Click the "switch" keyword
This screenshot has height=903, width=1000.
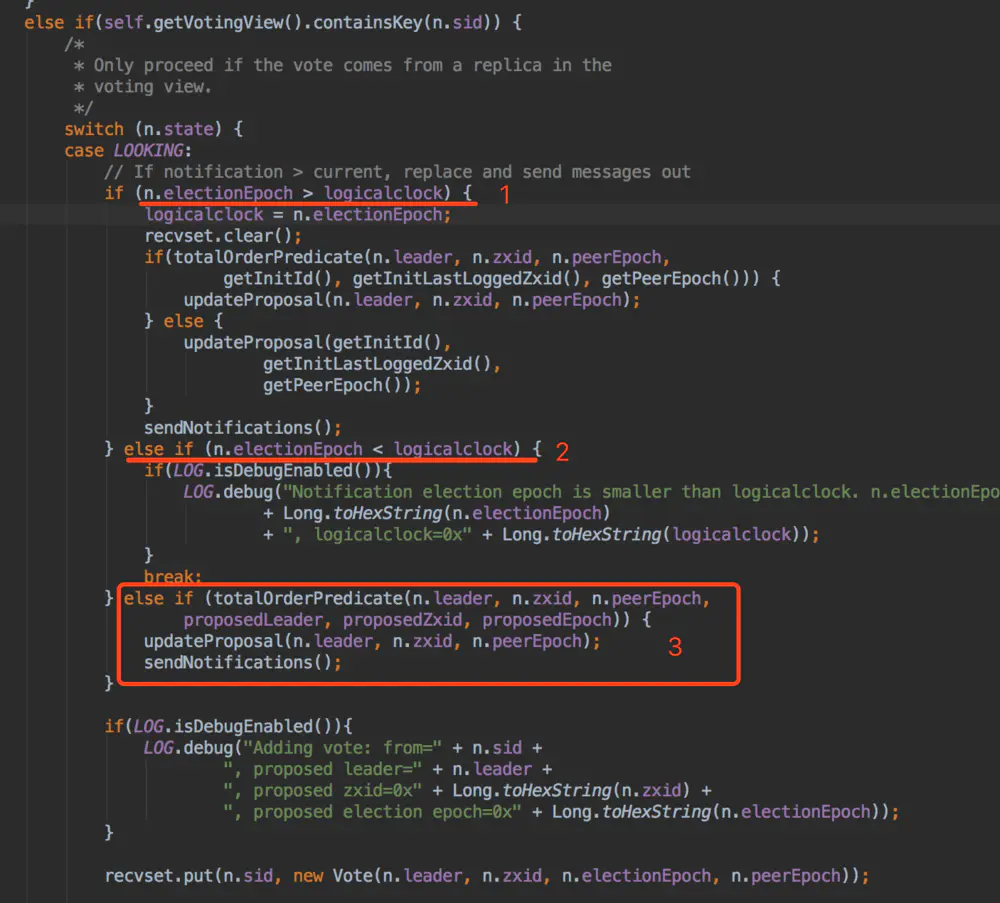(x=94, y=129)
